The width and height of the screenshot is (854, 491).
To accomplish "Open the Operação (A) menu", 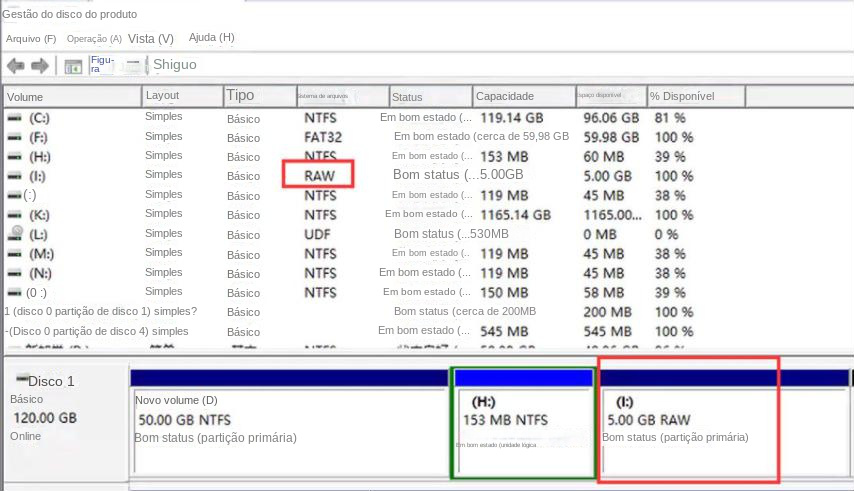I will click(94, 38).
